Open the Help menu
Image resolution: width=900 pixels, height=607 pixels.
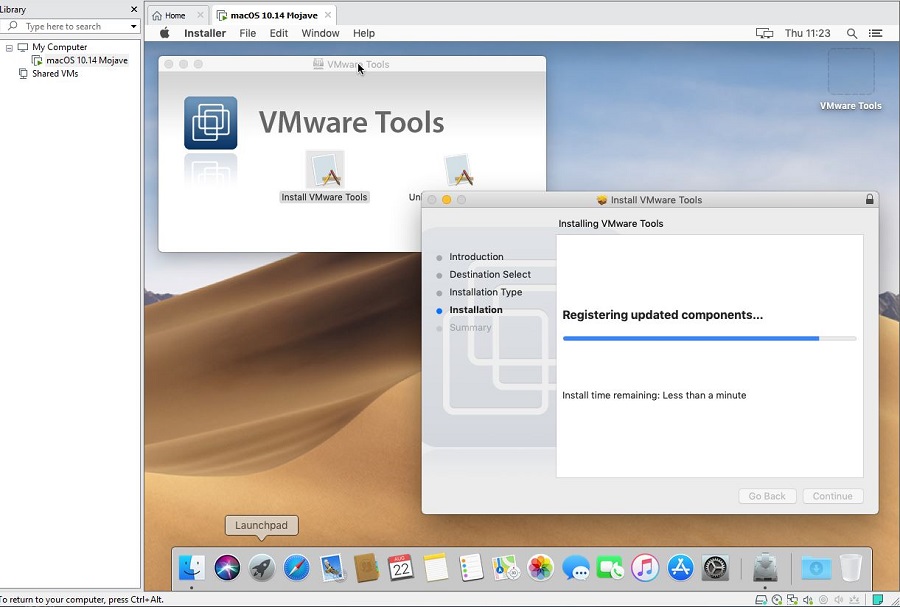[x=364, y=33]
